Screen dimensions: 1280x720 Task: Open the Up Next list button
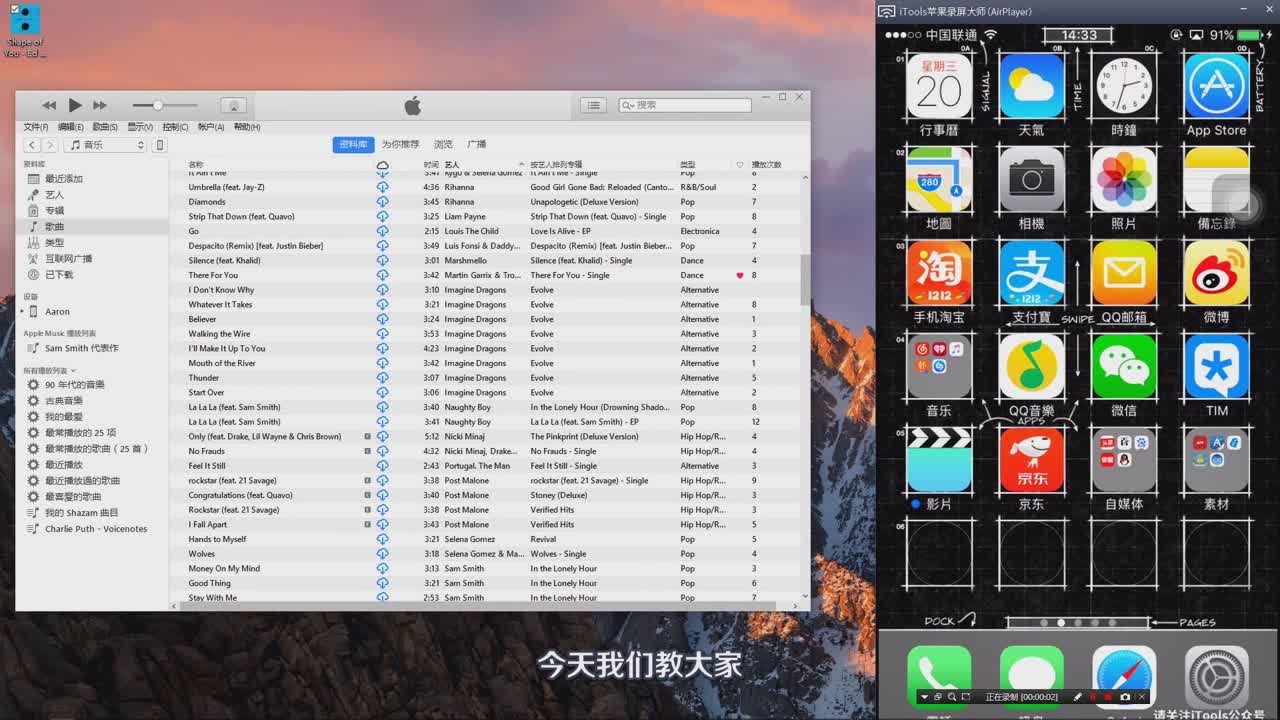click(x=594, y=105)
